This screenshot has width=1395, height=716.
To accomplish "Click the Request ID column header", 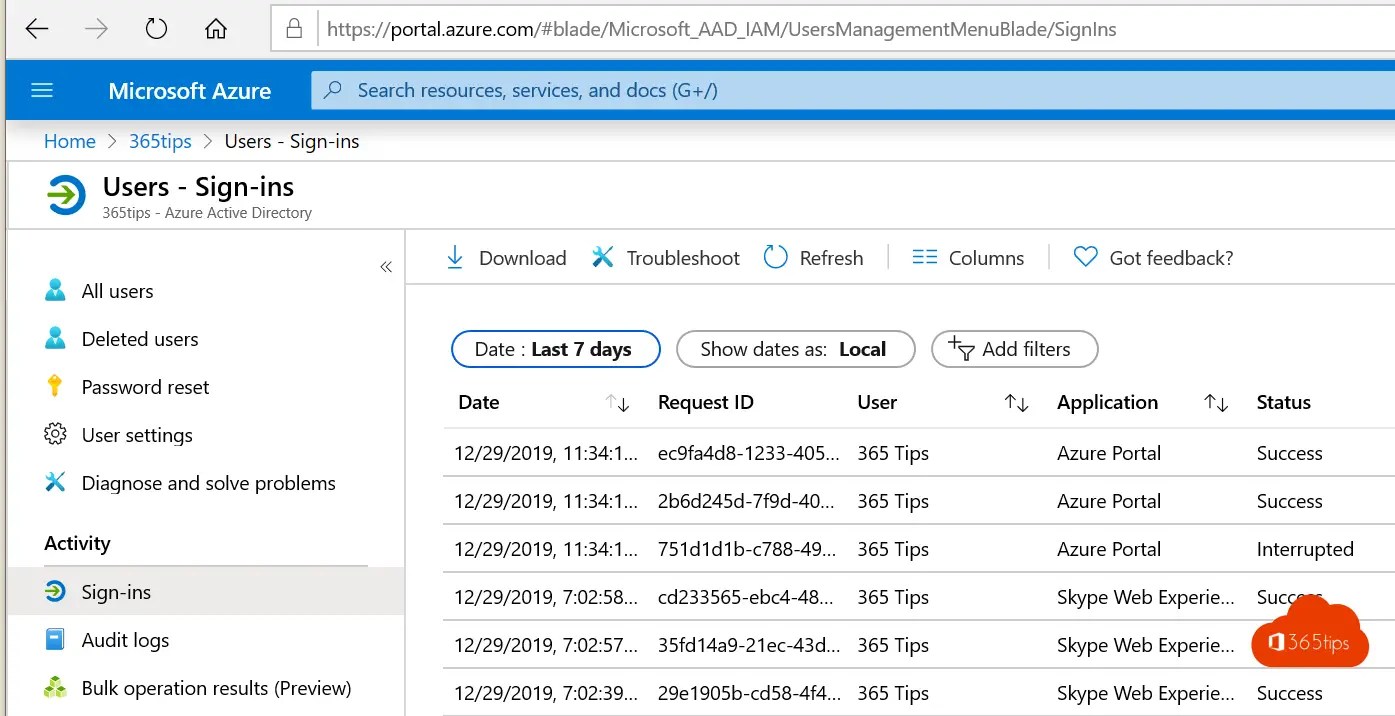I will point(706,402).
